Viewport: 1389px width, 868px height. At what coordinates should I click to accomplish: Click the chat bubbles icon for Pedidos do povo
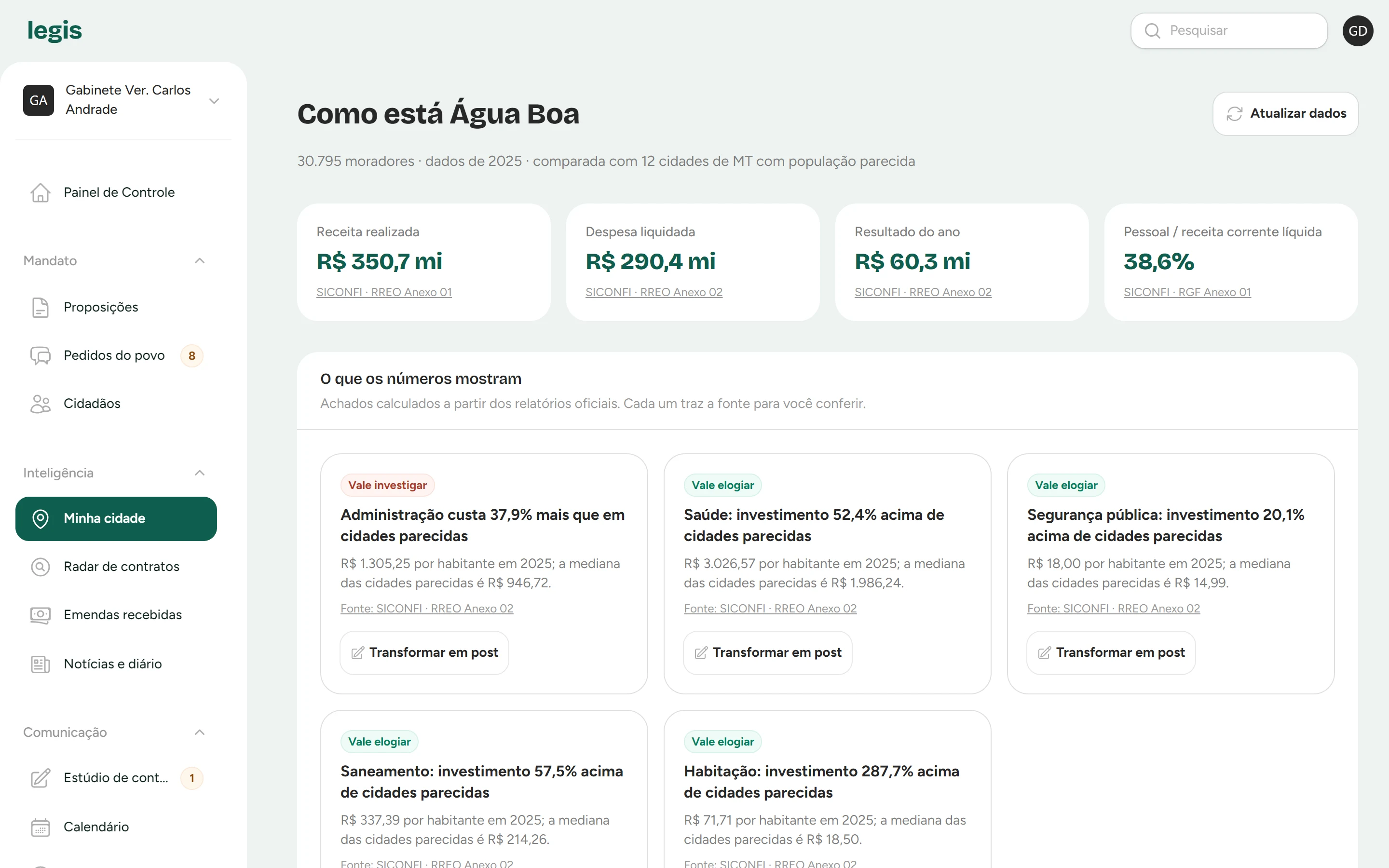click(x=40, y=355)
